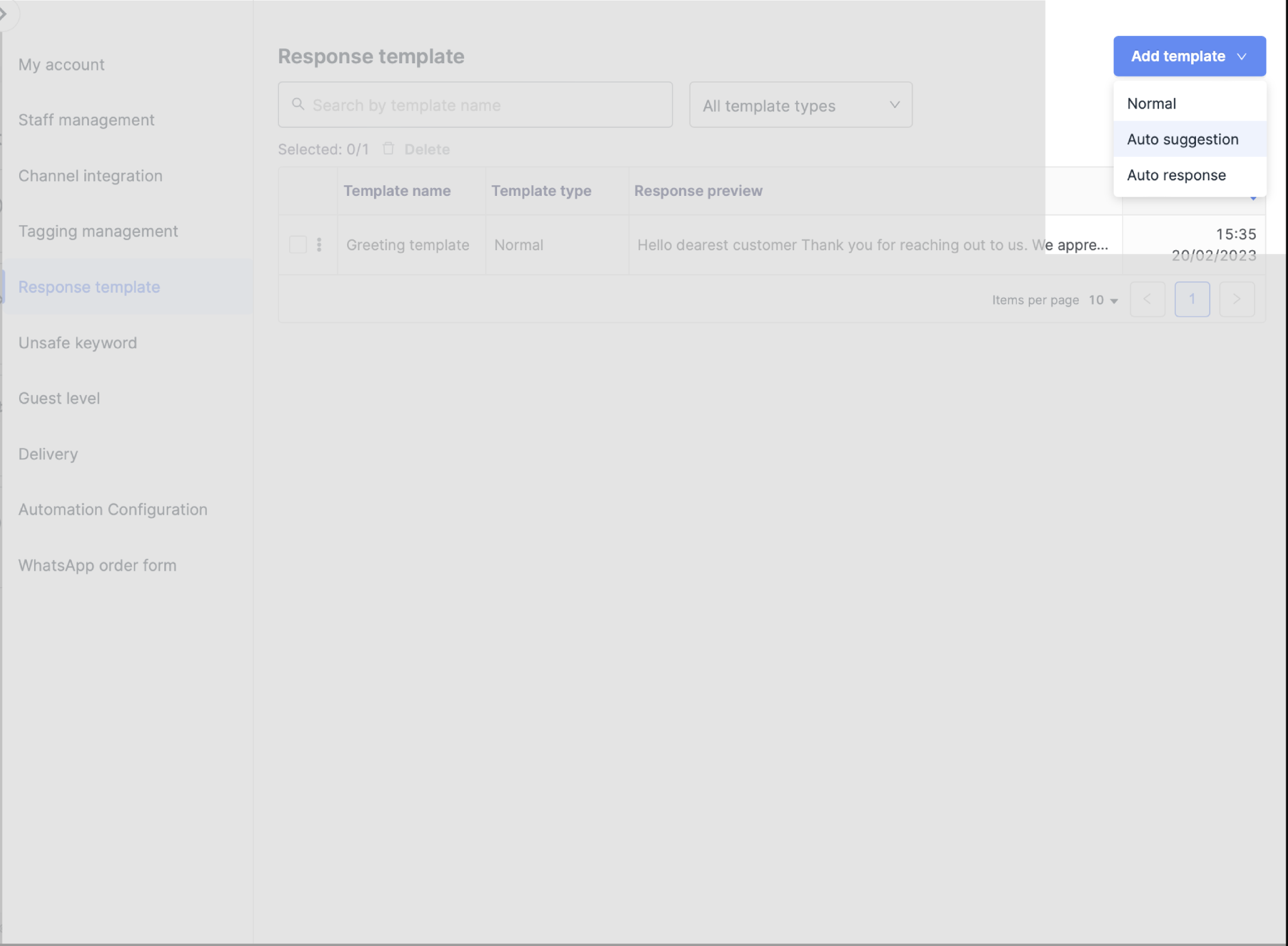Click the three-dot menu on Greeting template row

pyautogui.click(x=319, y=244)
